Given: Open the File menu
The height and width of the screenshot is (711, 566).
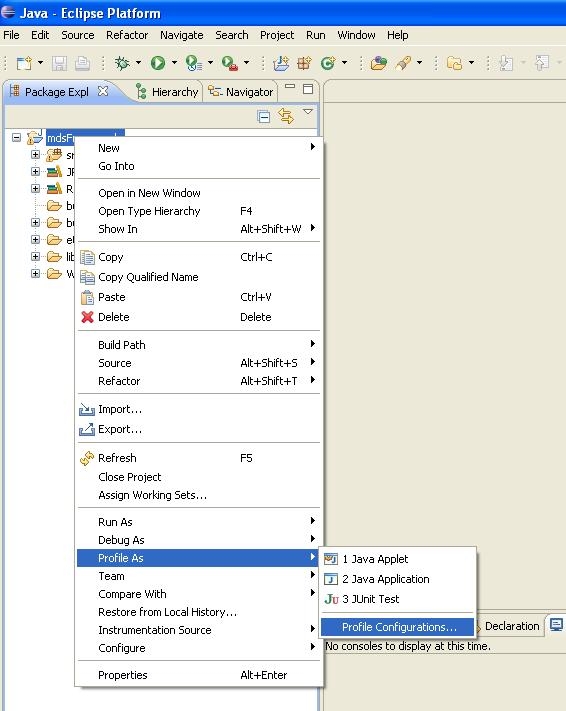Looking at the screenshot, I should point(11,35).
